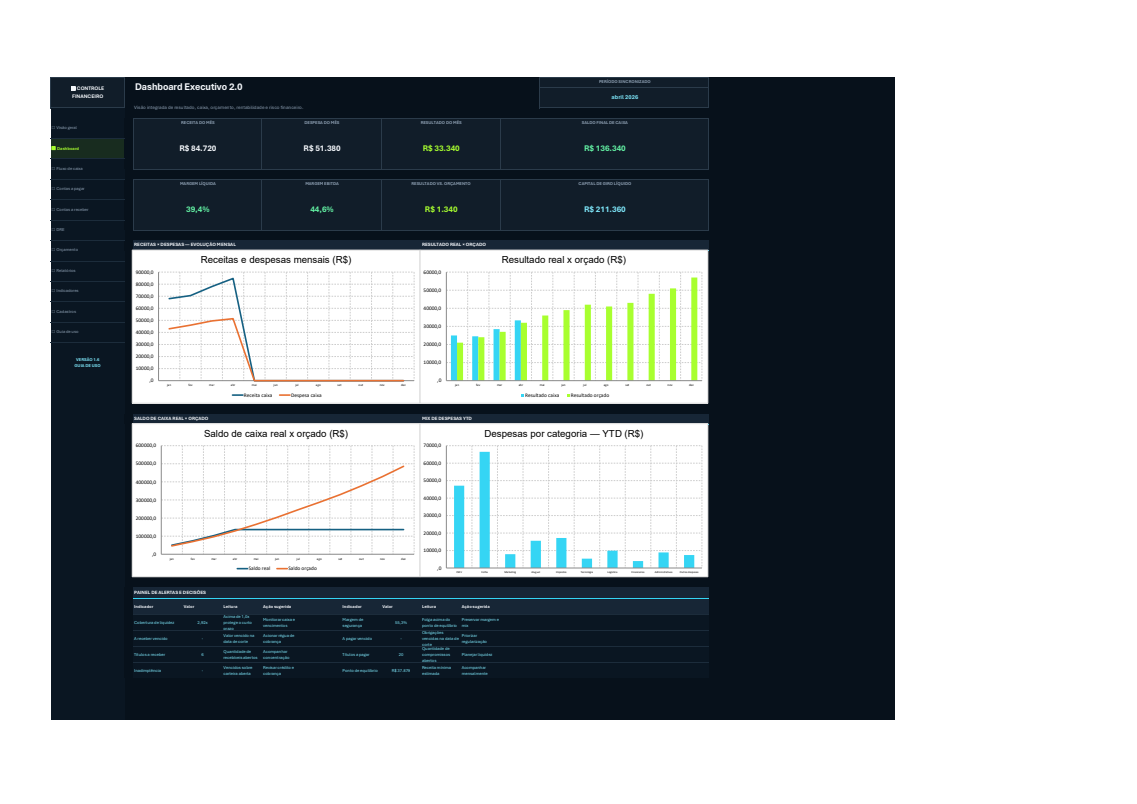The height and width of the screenshot is (804, 1137).
Task: Open the Orçamento sidebar item
Action: pos(87,249)
